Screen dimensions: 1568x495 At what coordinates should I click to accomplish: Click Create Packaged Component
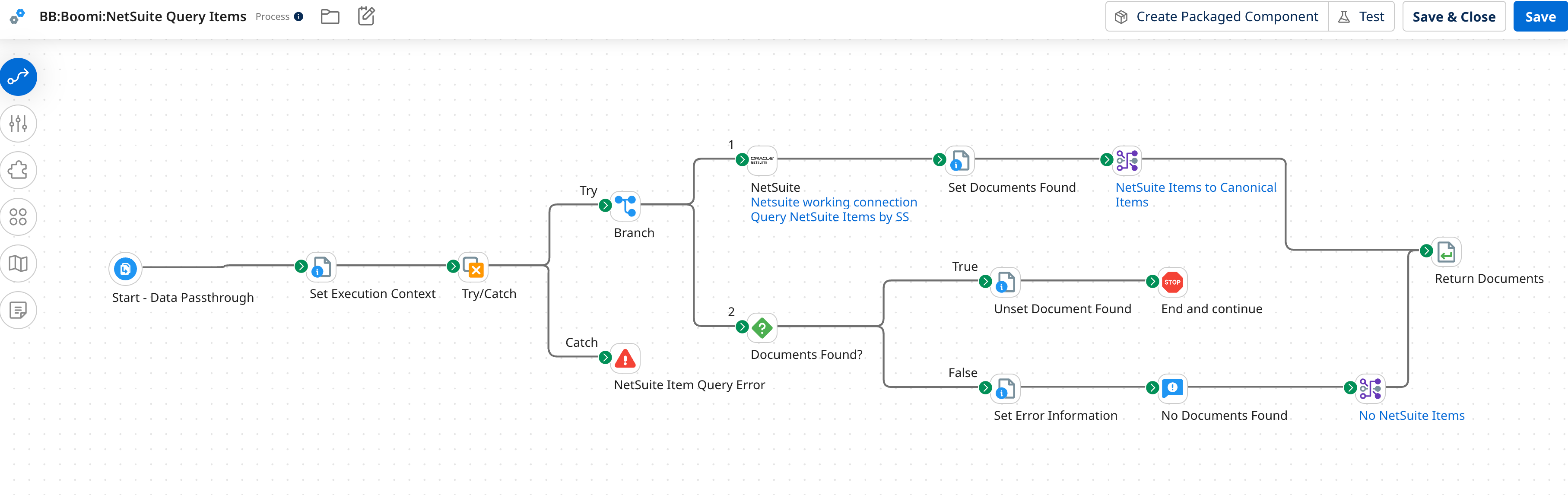click(x=1216, y=16)
